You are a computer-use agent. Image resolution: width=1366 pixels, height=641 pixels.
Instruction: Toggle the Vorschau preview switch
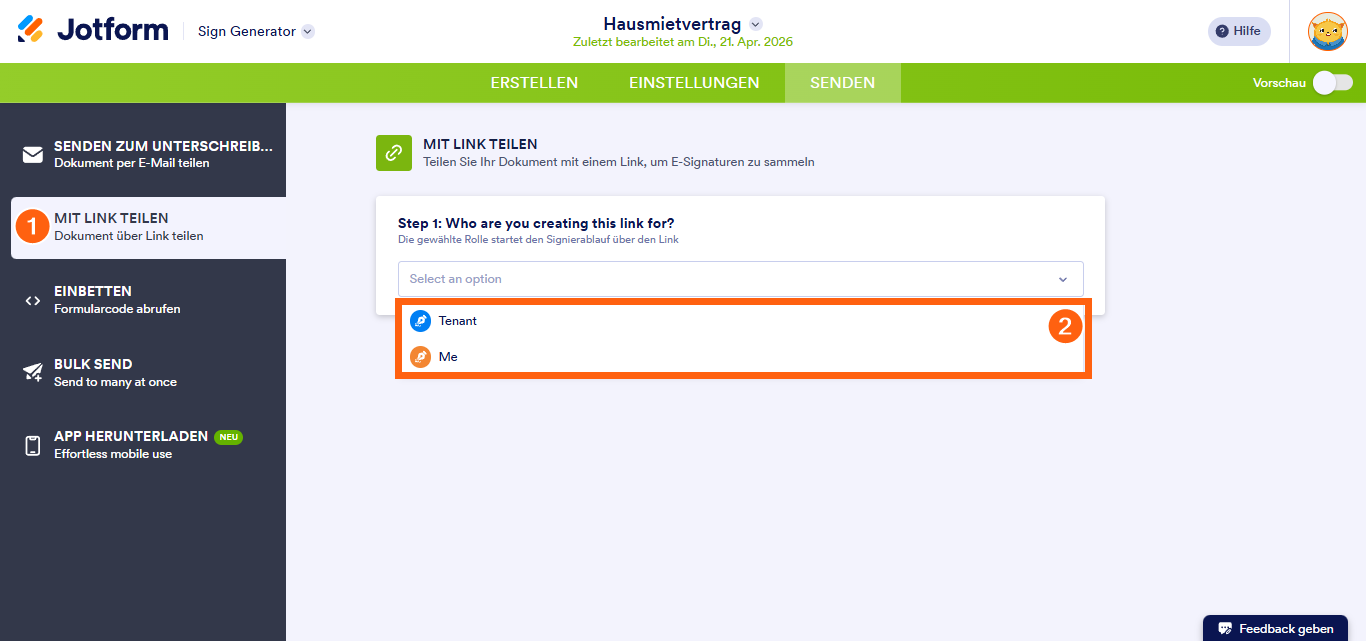pos(1332,83)
